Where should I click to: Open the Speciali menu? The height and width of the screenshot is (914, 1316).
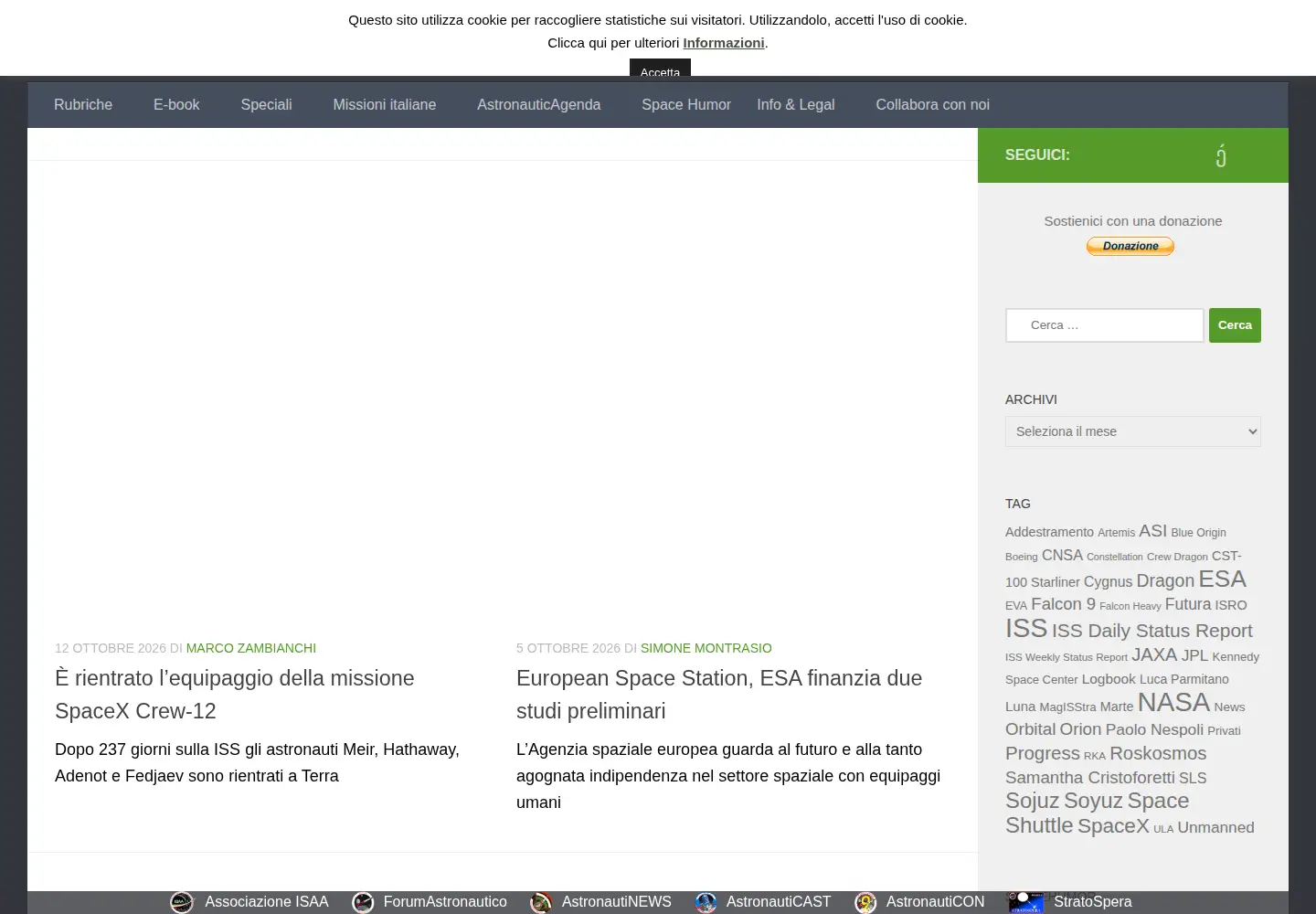tap(266, 105)
